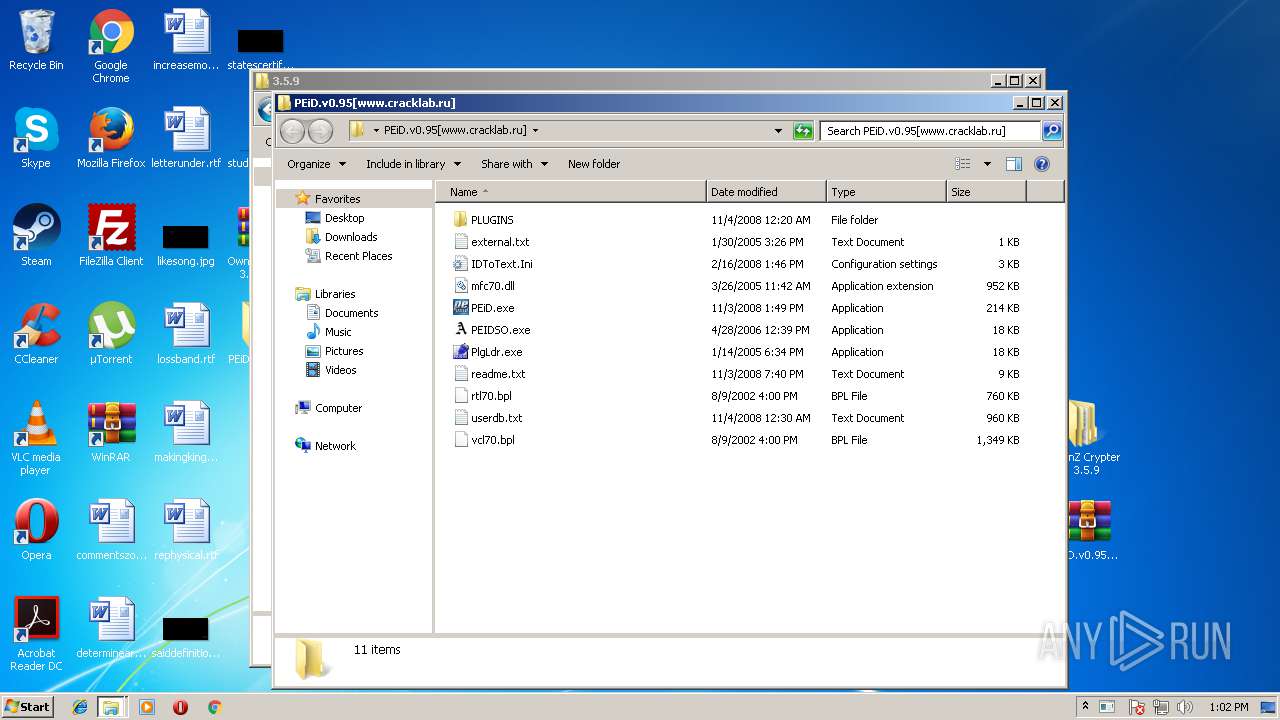Launch FileZilla Client desktop shortcut
This screenshot has height=720, width=1280.
click(111, 237)
